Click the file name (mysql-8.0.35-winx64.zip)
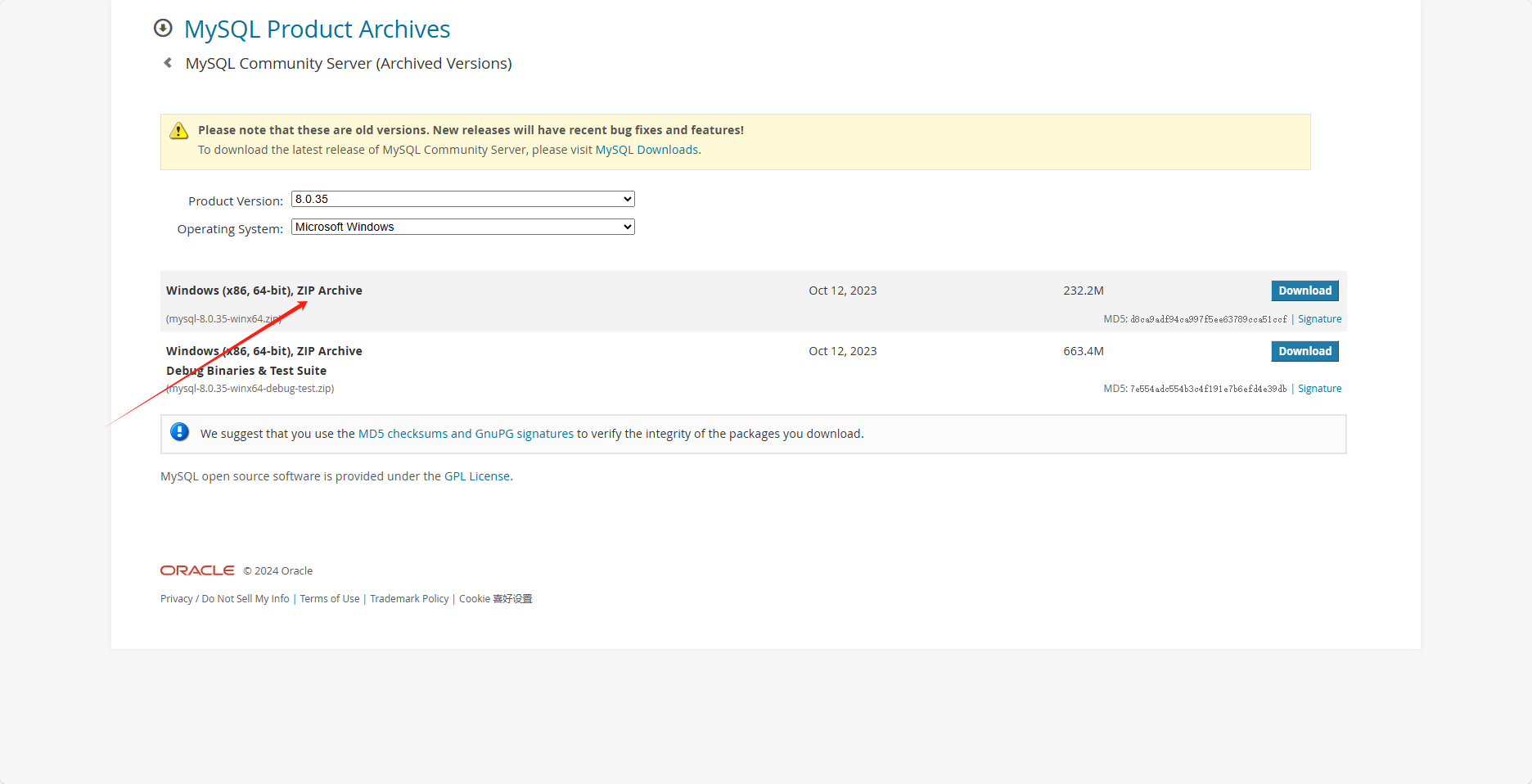Screen dimensions: 1532x784 [223, 319]
